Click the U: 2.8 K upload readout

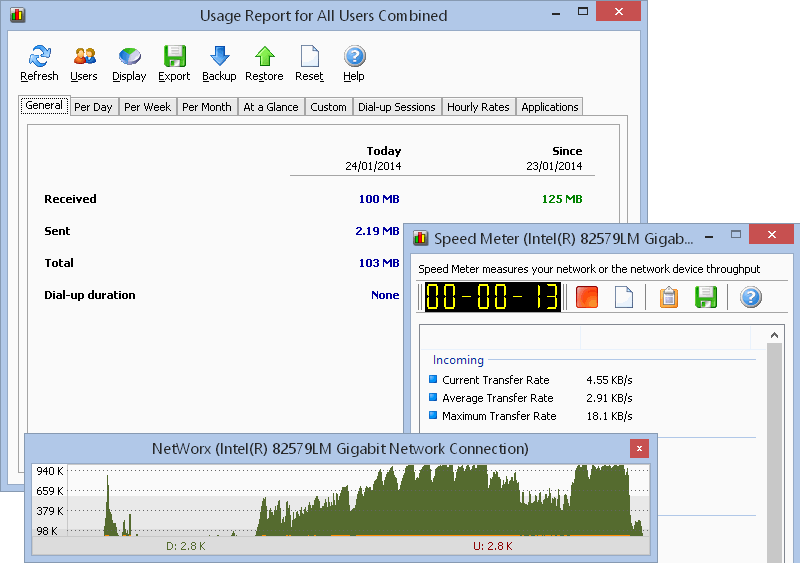(x=493, y=546)
